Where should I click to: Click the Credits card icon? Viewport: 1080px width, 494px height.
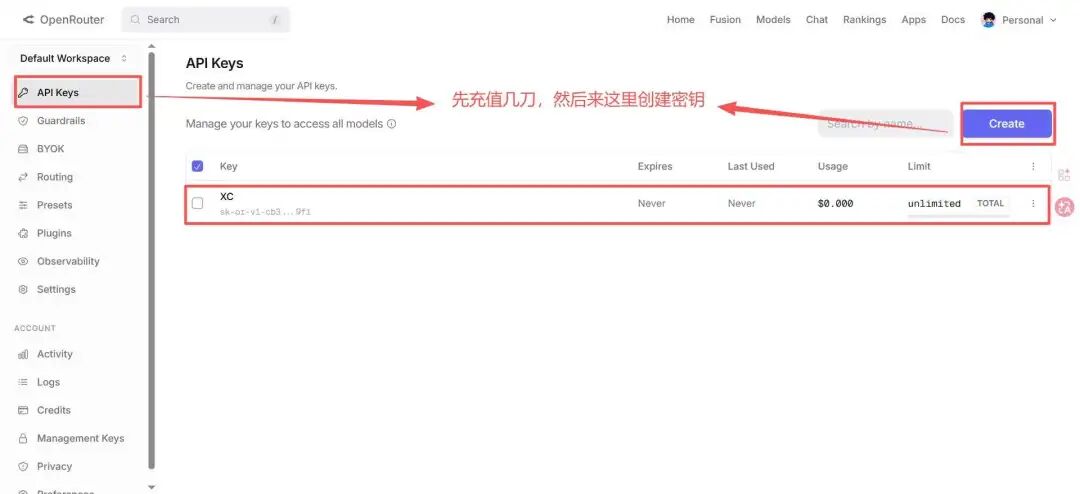coord(23,410)
